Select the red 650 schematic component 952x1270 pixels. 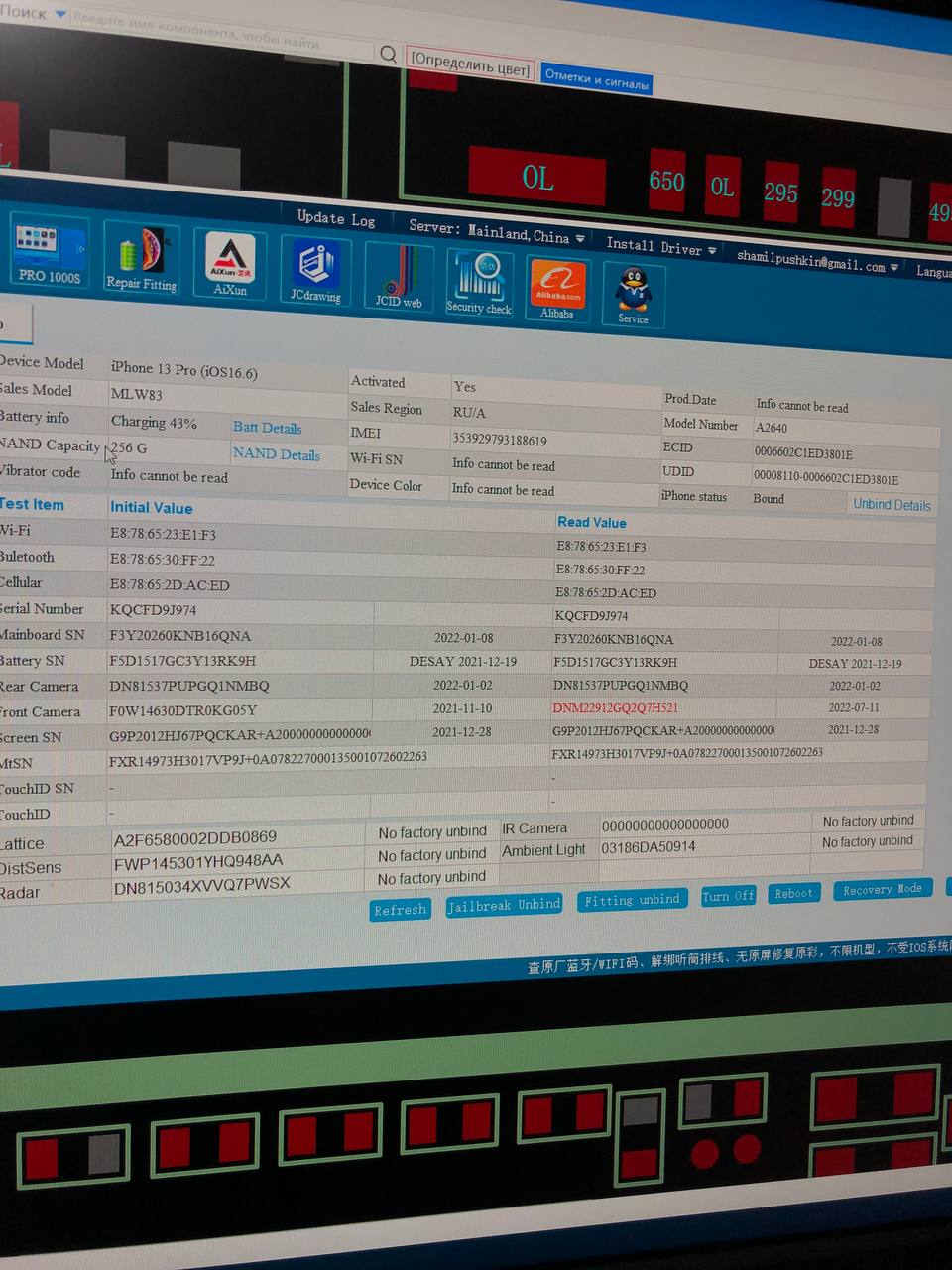pos(666,181)
